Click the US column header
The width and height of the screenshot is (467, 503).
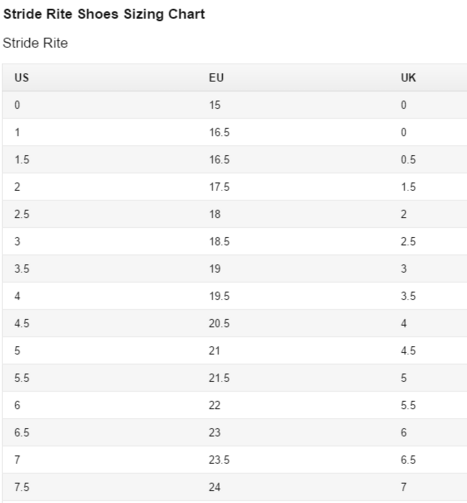[x=22, y=78]
